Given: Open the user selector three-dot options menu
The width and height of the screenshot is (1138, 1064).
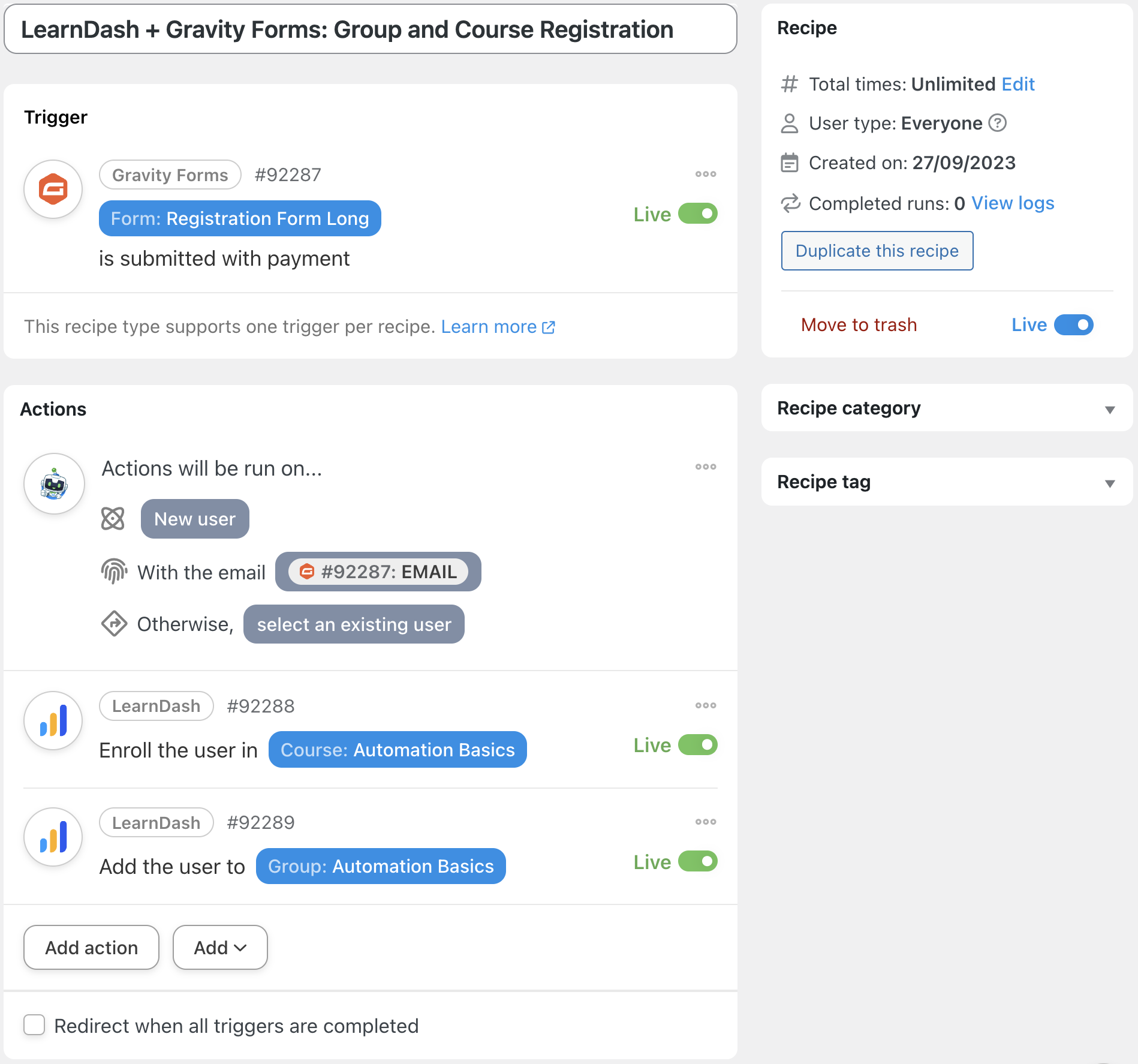Looking at the screenshot, I should pyautogui.click(x=706, y=467).
